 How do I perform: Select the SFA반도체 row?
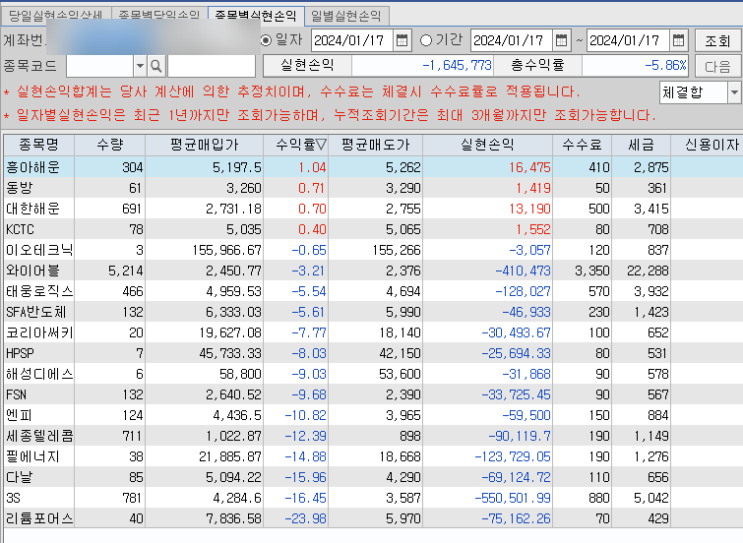click(373, 312)
